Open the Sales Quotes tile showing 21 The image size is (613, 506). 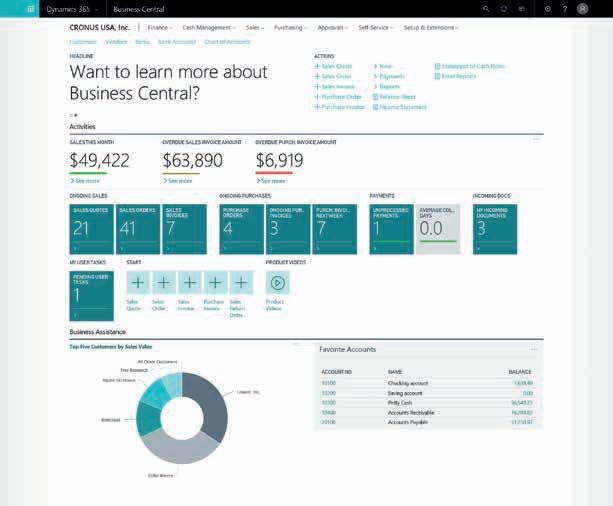pos(91,229)
